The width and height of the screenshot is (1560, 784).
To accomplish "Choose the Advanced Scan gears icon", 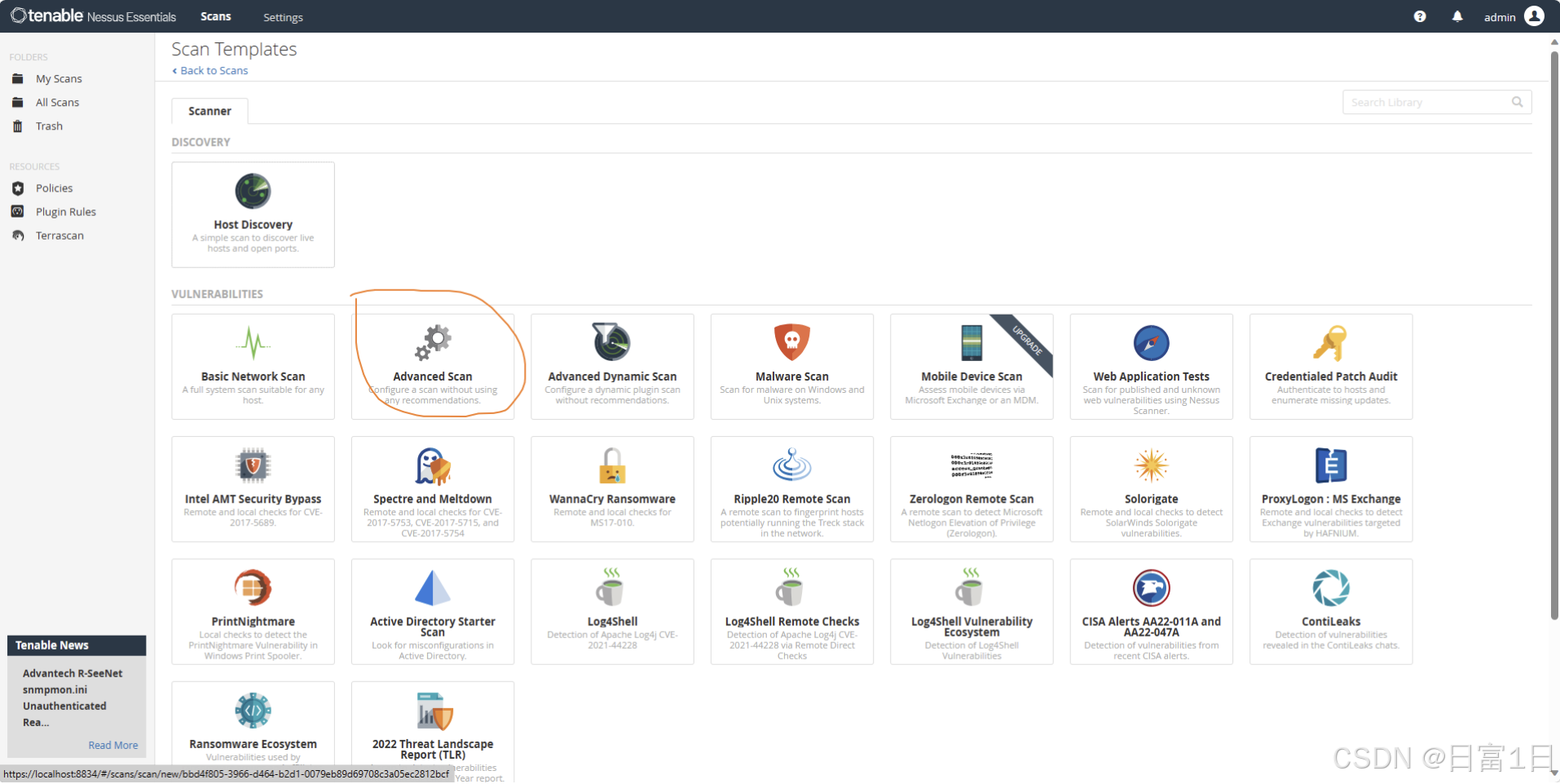I will point(433,342).
